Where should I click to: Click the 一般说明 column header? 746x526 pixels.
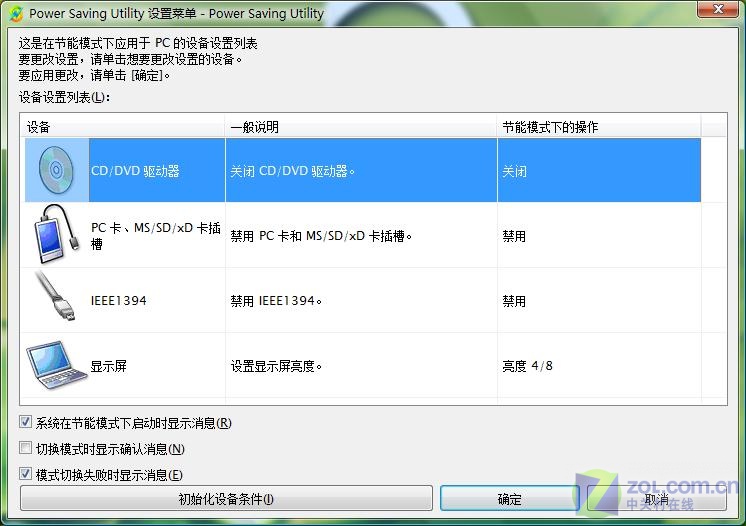click(x=361, y=127)
